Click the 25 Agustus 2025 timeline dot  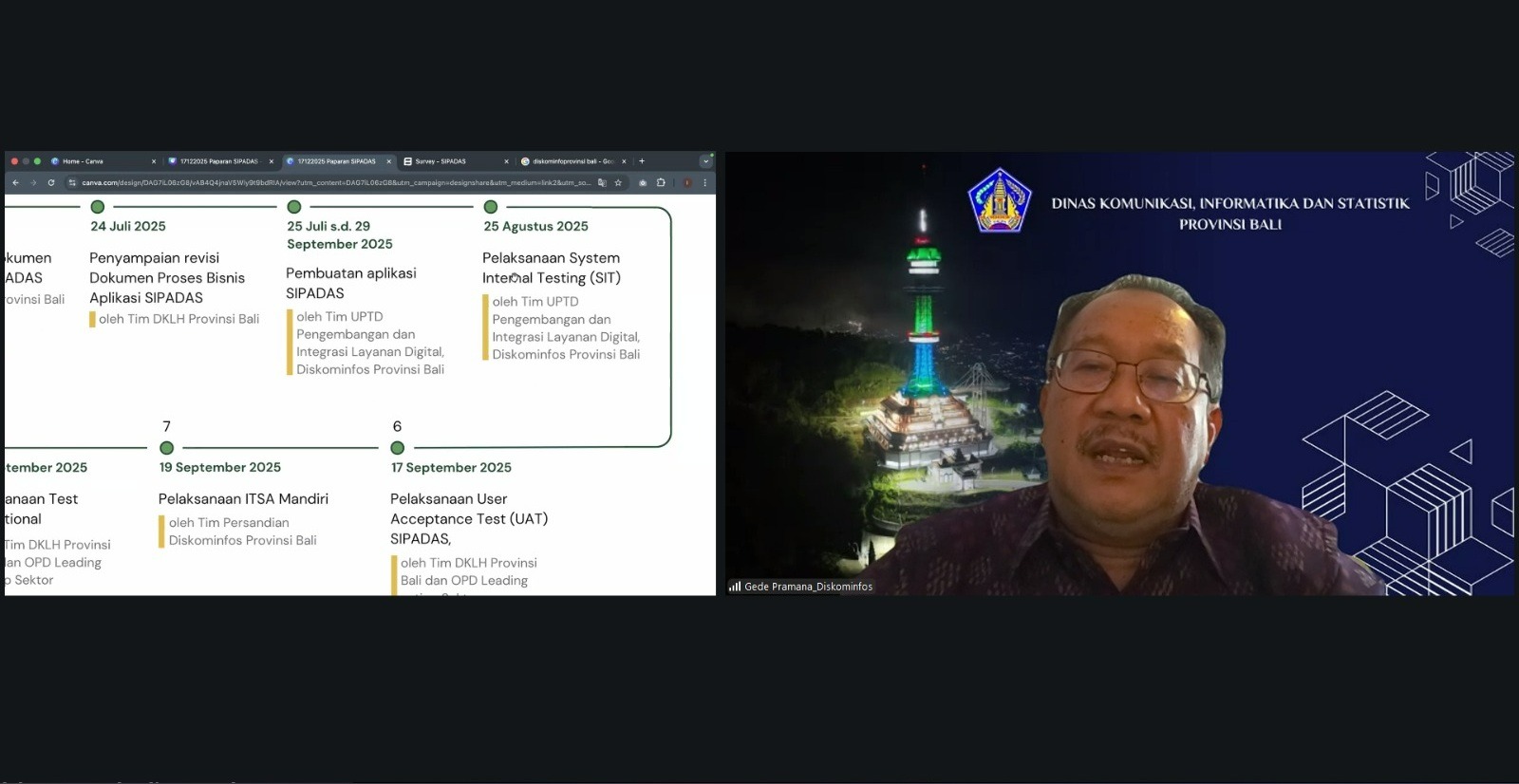coord(491,207)
